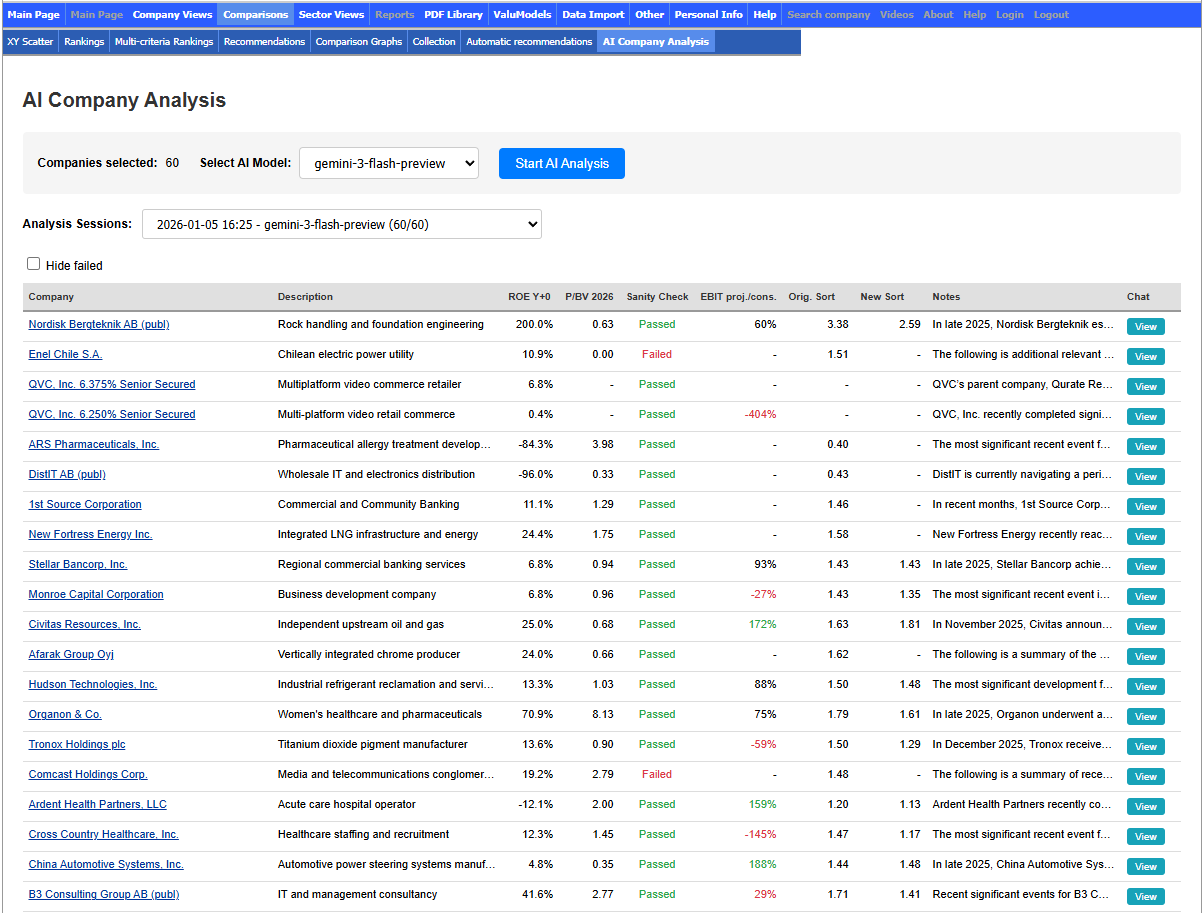The image size is (1204, 913).
Task: Toggle the Hide failed checkbox
Action: pos(34,264)
